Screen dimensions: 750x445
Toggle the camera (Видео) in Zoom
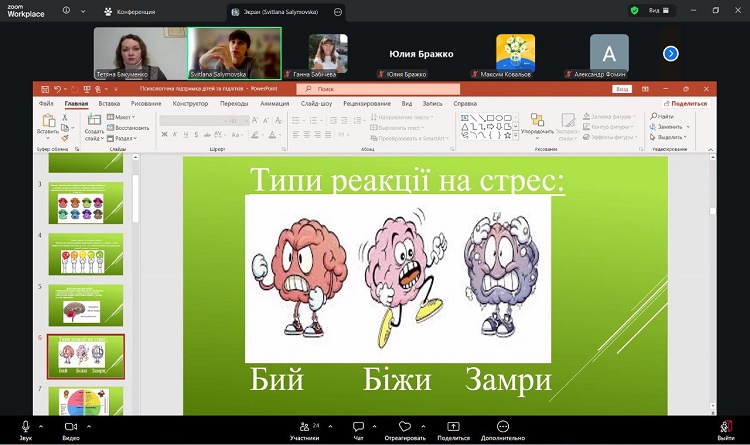(x=70, y=426)
